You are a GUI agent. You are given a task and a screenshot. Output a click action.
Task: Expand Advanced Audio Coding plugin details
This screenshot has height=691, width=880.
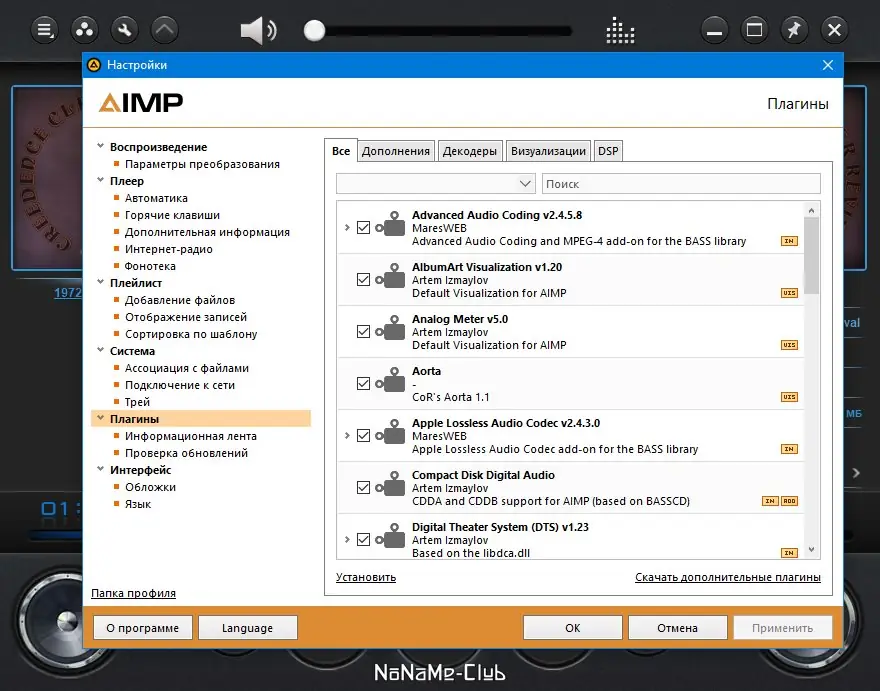[347, 227]
